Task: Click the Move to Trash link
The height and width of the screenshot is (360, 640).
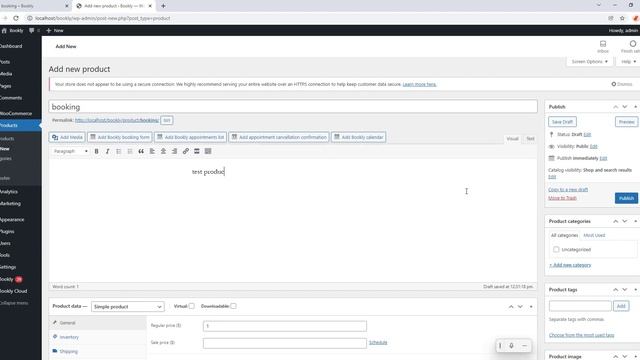Action: tap(562, 198)
